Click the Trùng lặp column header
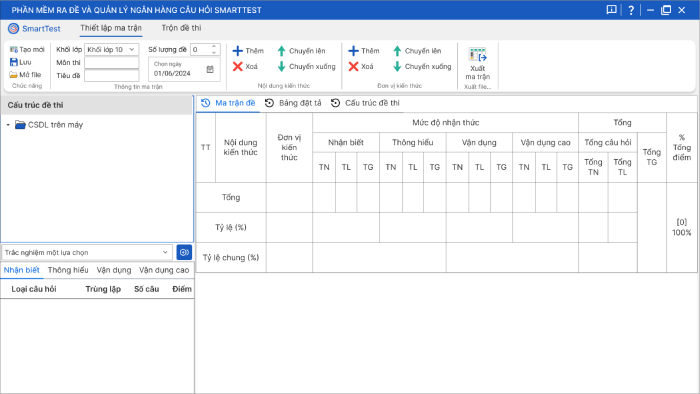Image resolution: width=700 pixels, height=394 pixels. pyautogui.click(x=103, y=289)
